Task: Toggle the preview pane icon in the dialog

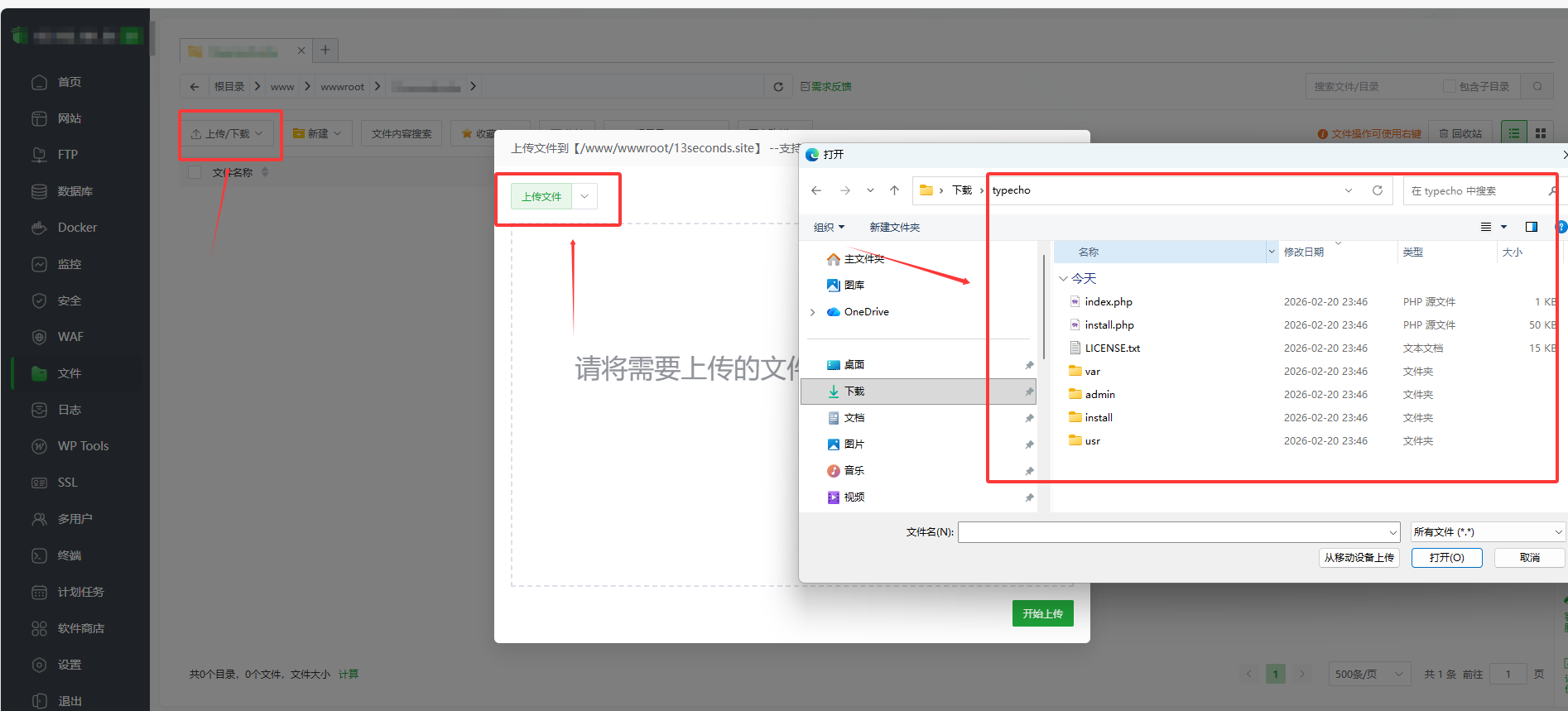Action: pos(1532,227)
